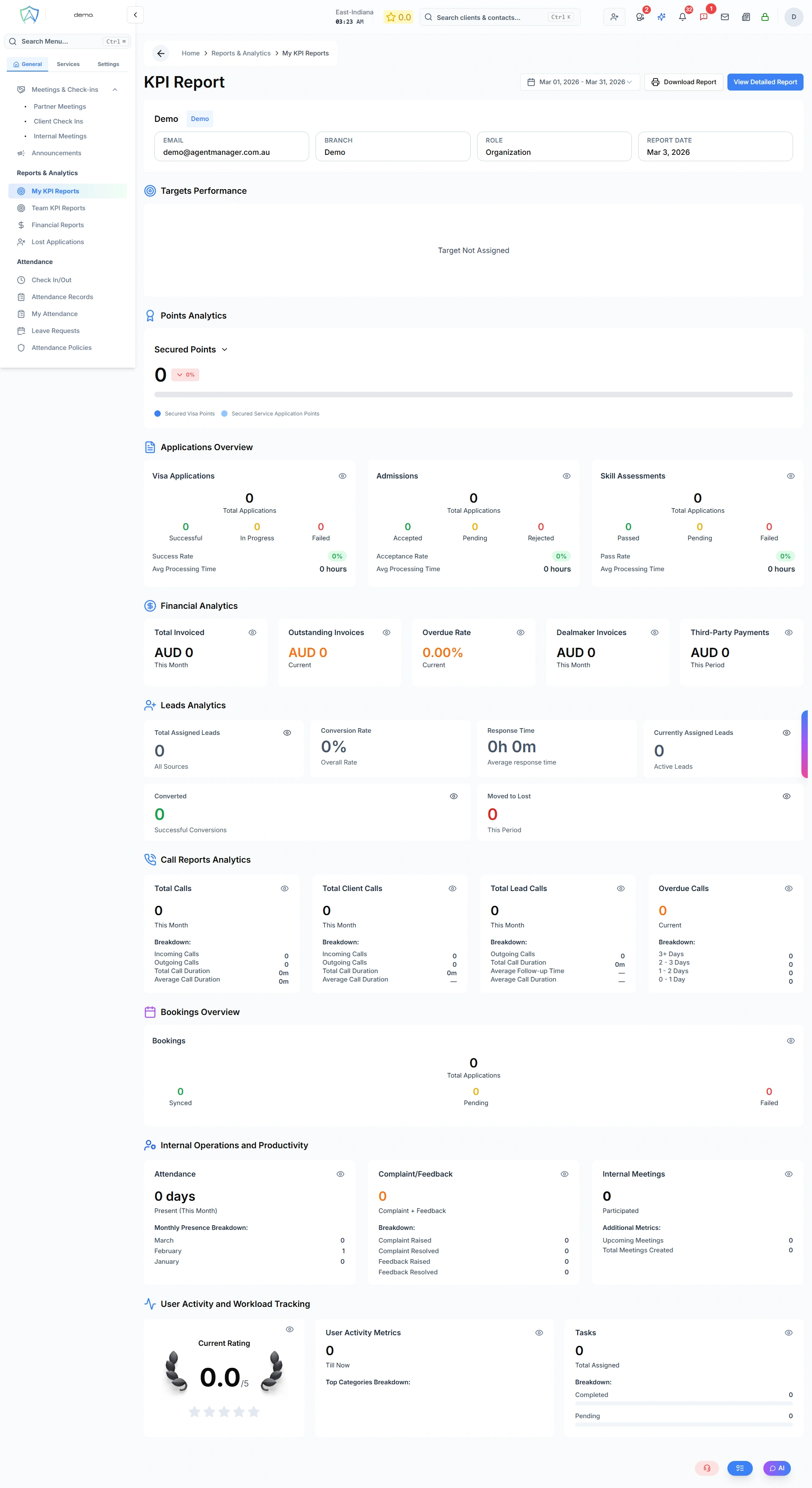Screen dimensions: 812x1488
Task: Toggle the Total Invoiced eye icon
Action: point(252,633)
